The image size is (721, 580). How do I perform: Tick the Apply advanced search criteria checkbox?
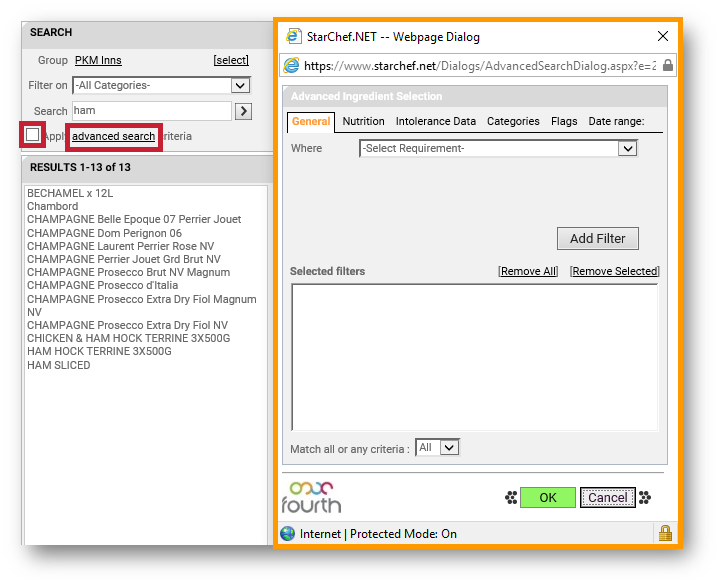click(x=33, y=135)
